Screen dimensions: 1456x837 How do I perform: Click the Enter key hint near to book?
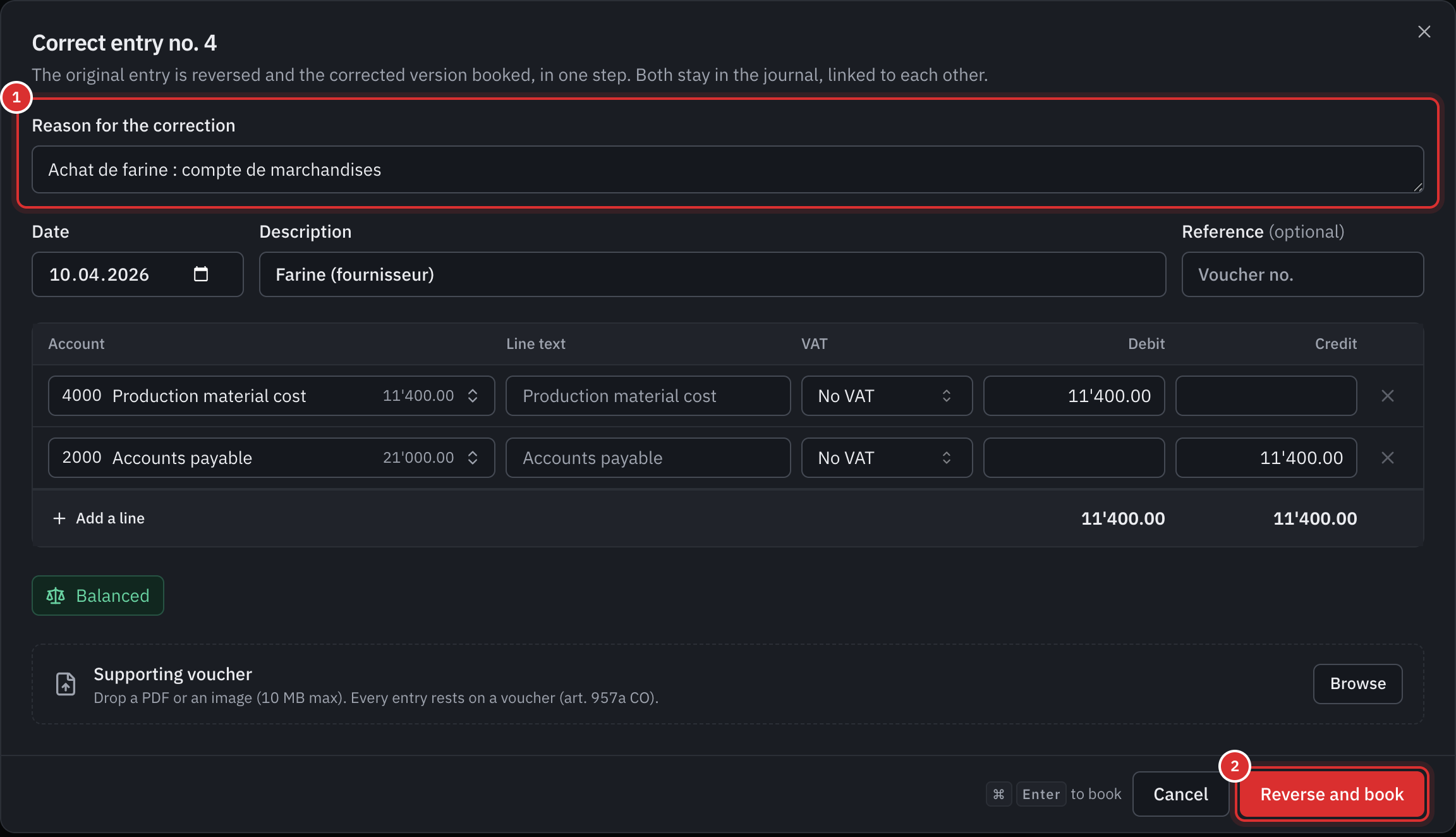point(1041,794)
